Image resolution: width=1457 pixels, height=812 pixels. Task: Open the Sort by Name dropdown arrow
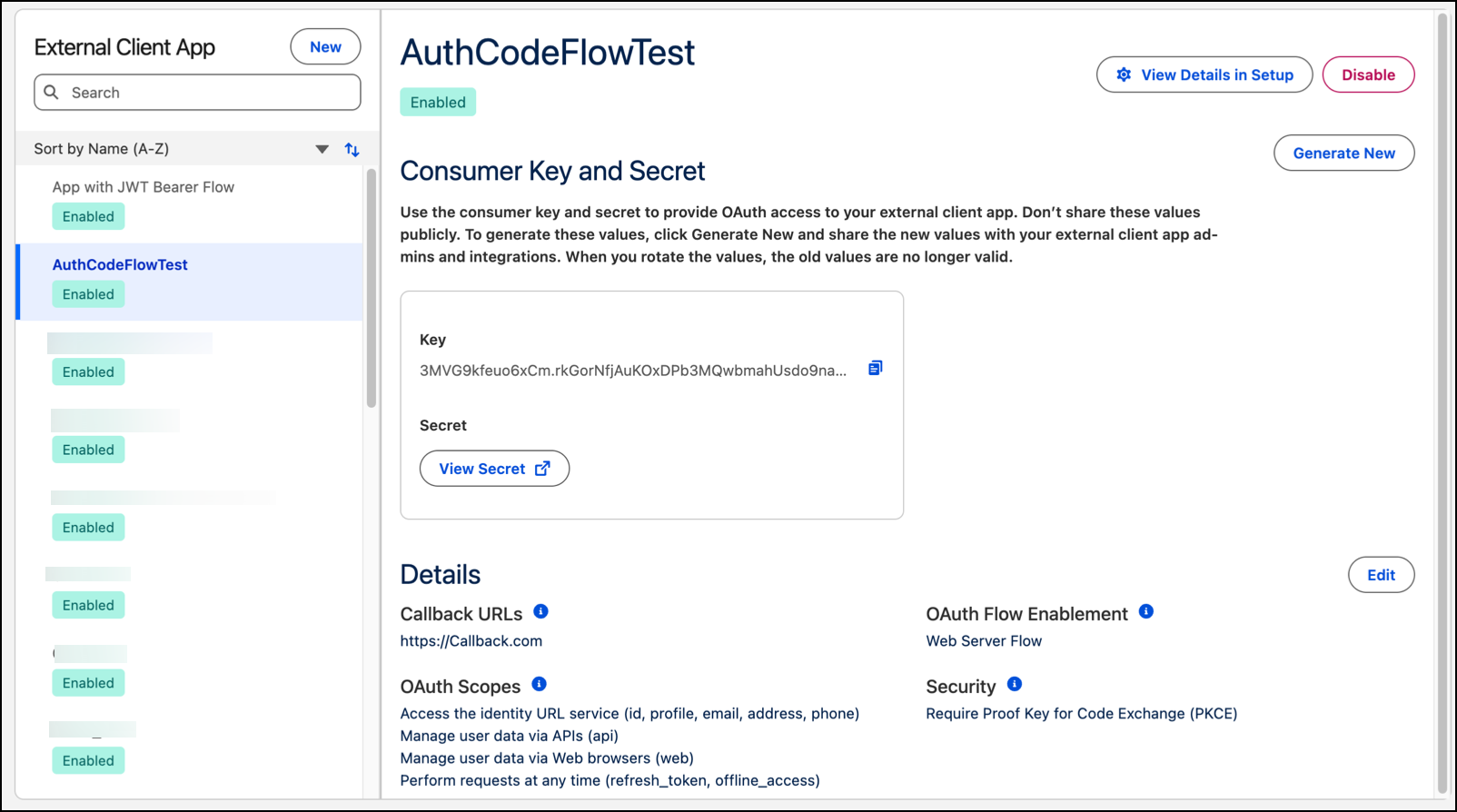[322, 149]
